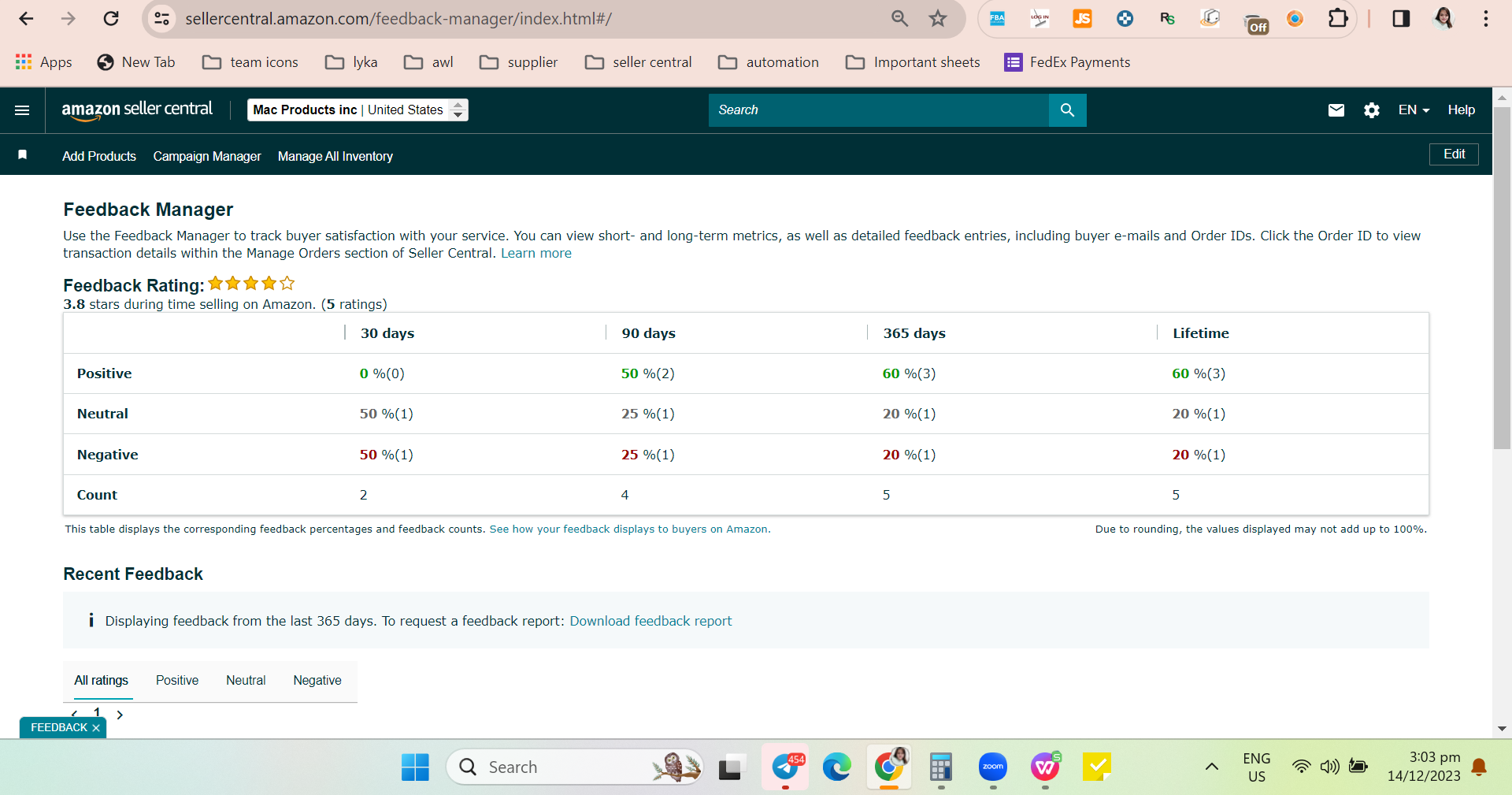Screen dimensions: 1512x795
Task: Open the New Tab bookmark
Action: coord(135,62)
